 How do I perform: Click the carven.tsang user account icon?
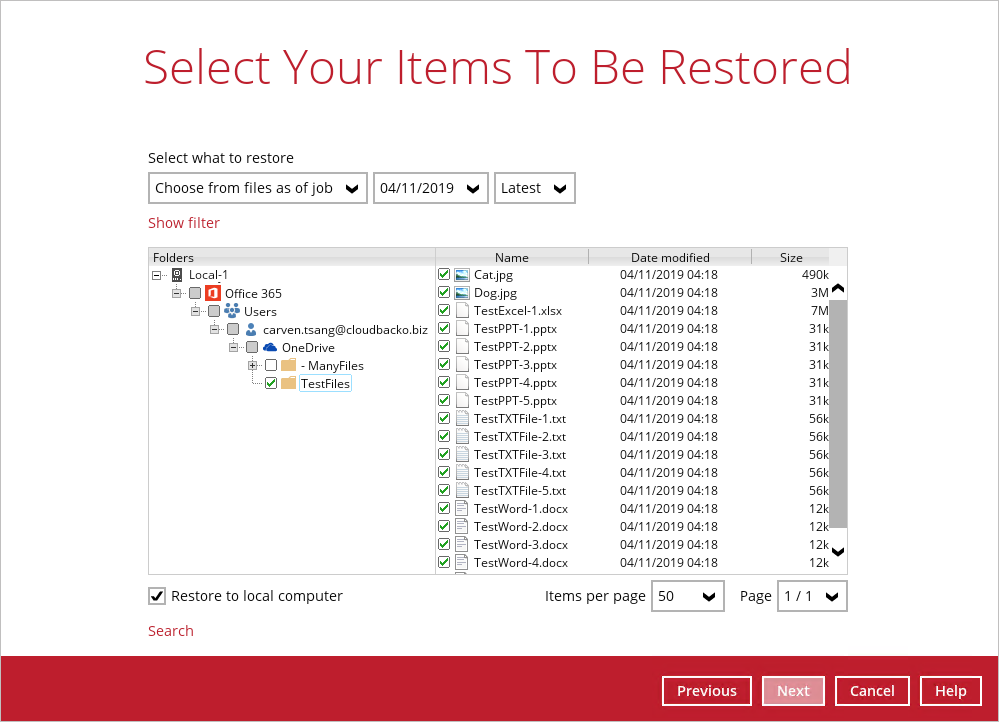251,329
